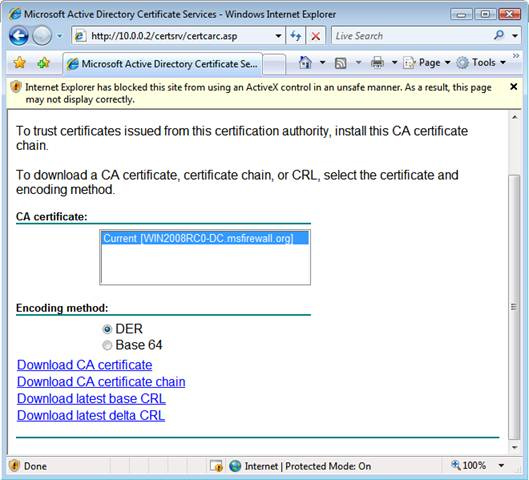This screenshot has width=529, height=480.
Task: Open the blank new tab button
Action: (x=274, y=63)
